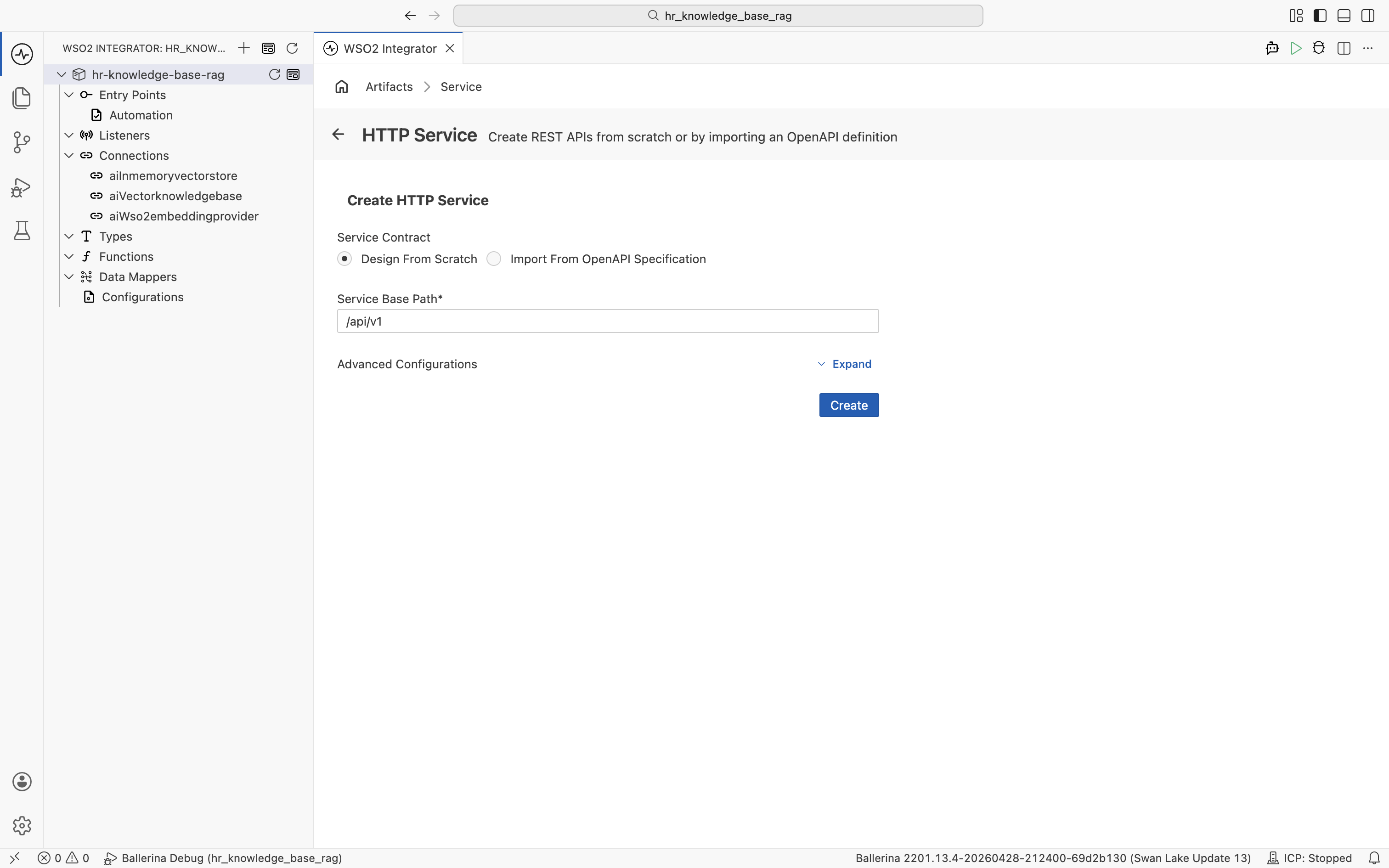This screenshot has height=868, width=1389.
Task: Click back arrow beside HTTP Service heading
Action: click(x=338, y=134)
